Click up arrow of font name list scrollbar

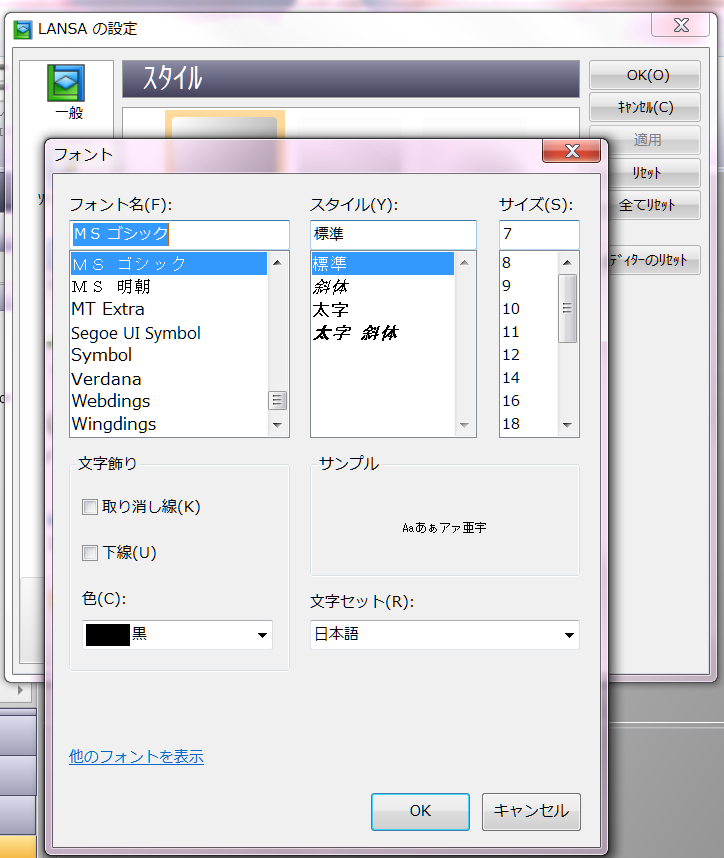[277, 263]
